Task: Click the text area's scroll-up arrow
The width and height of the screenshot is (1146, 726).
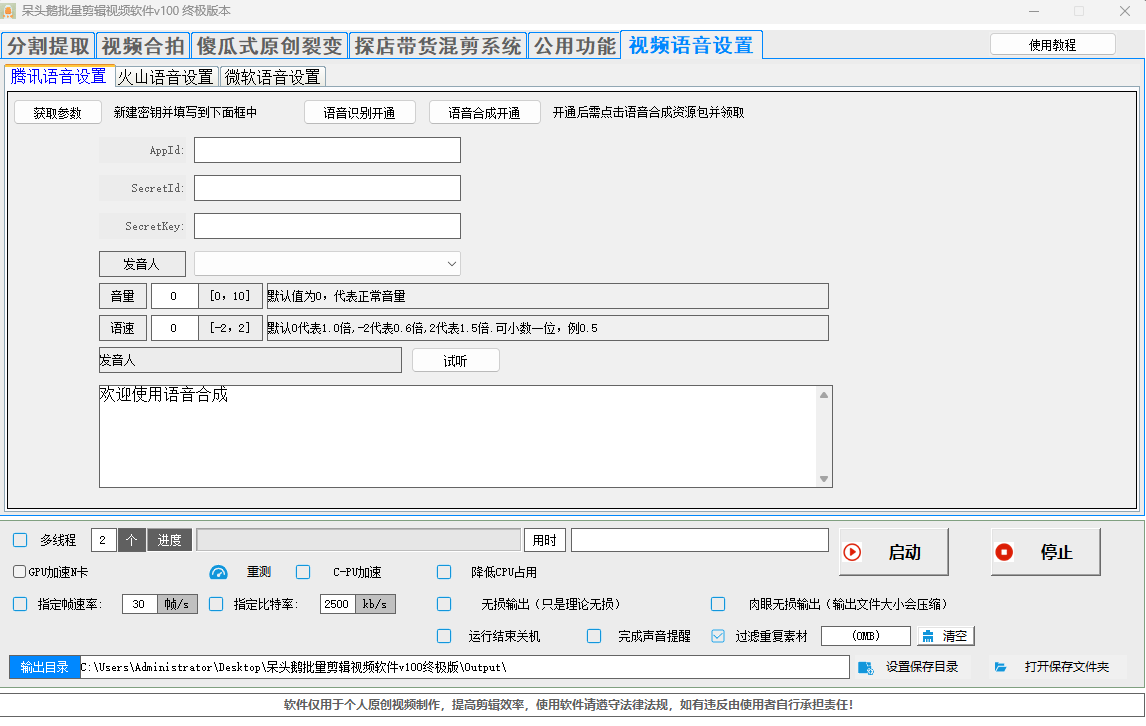Action: (824, 395)
